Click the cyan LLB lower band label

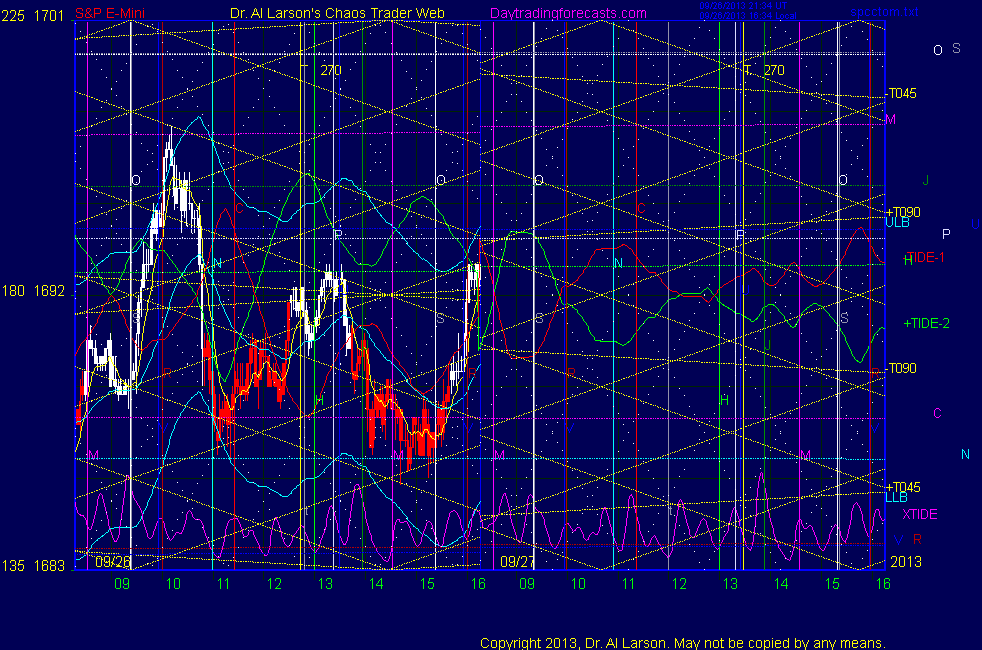[896, 497]
